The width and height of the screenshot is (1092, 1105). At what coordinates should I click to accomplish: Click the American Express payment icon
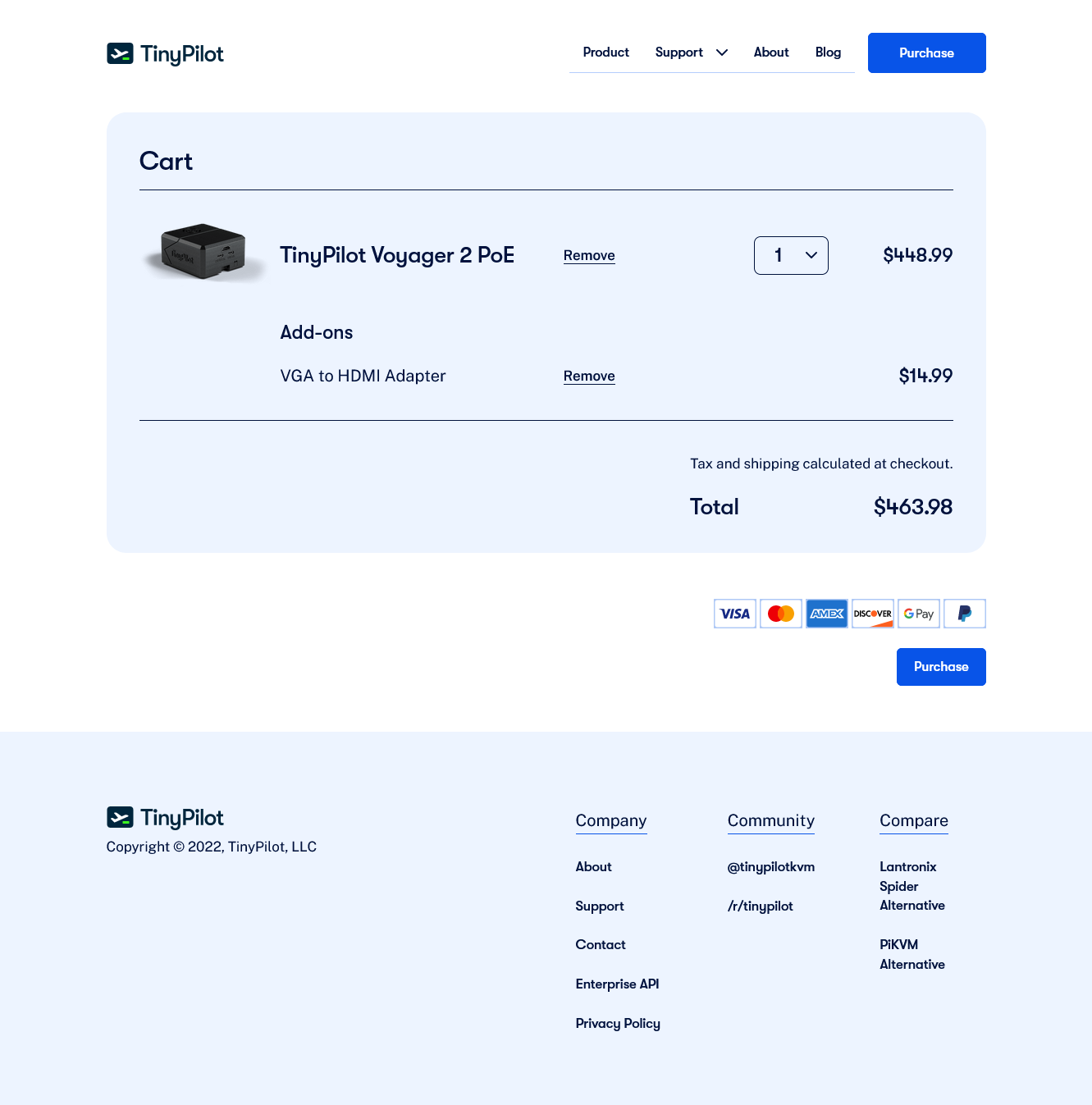[827, 614]
